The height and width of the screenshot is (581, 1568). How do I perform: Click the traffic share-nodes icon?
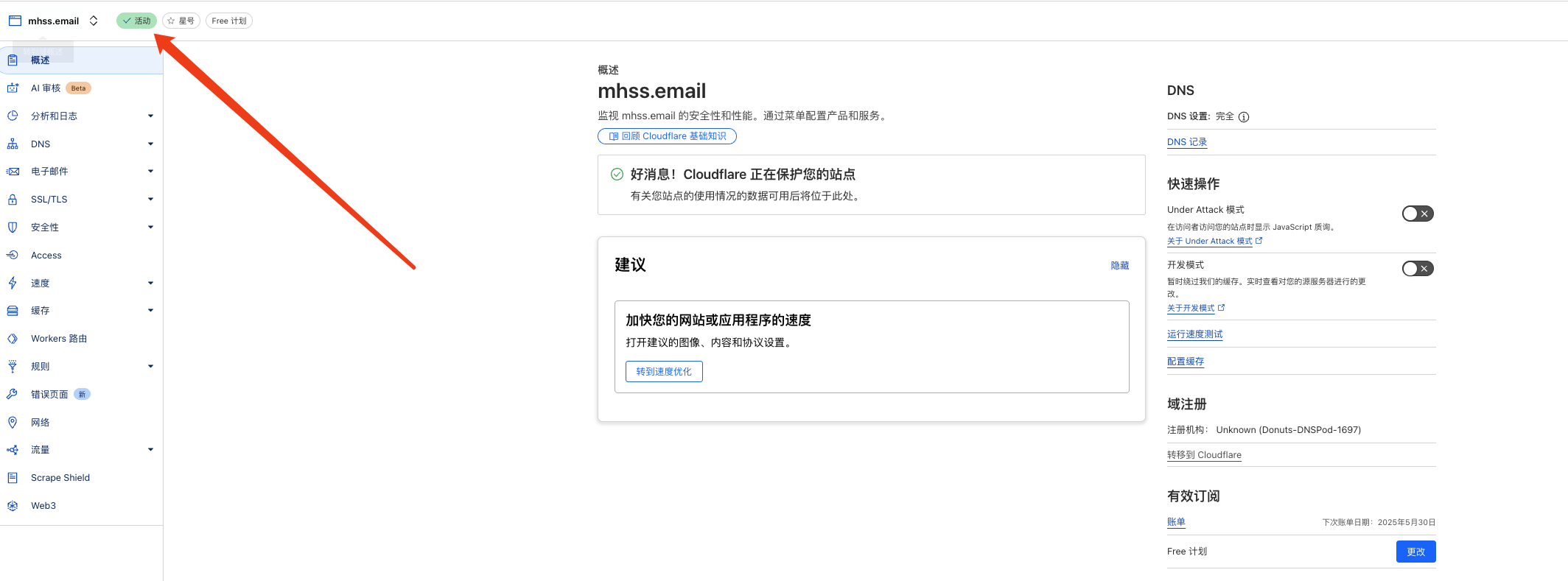pyautogui.click(x=13, y=450)
